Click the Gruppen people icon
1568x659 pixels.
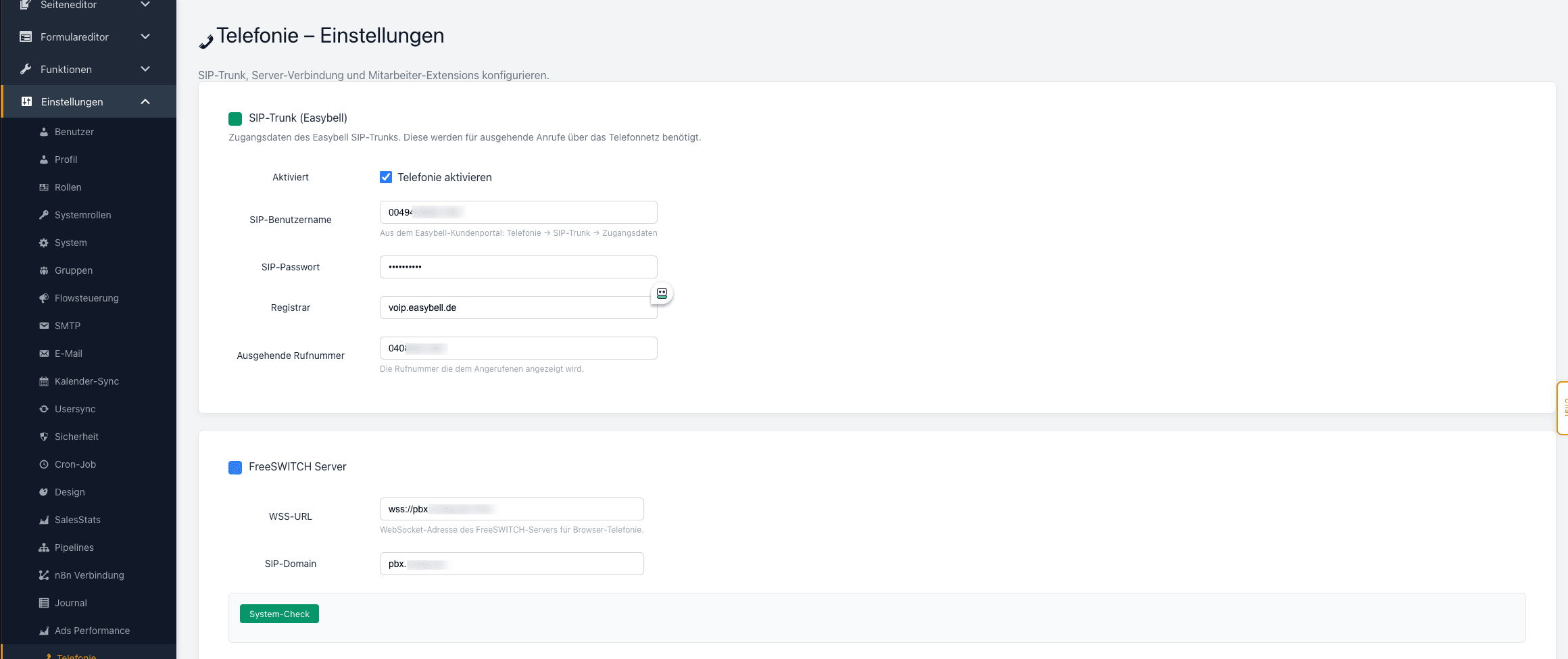pyautogui.click(x=44, y=270)
